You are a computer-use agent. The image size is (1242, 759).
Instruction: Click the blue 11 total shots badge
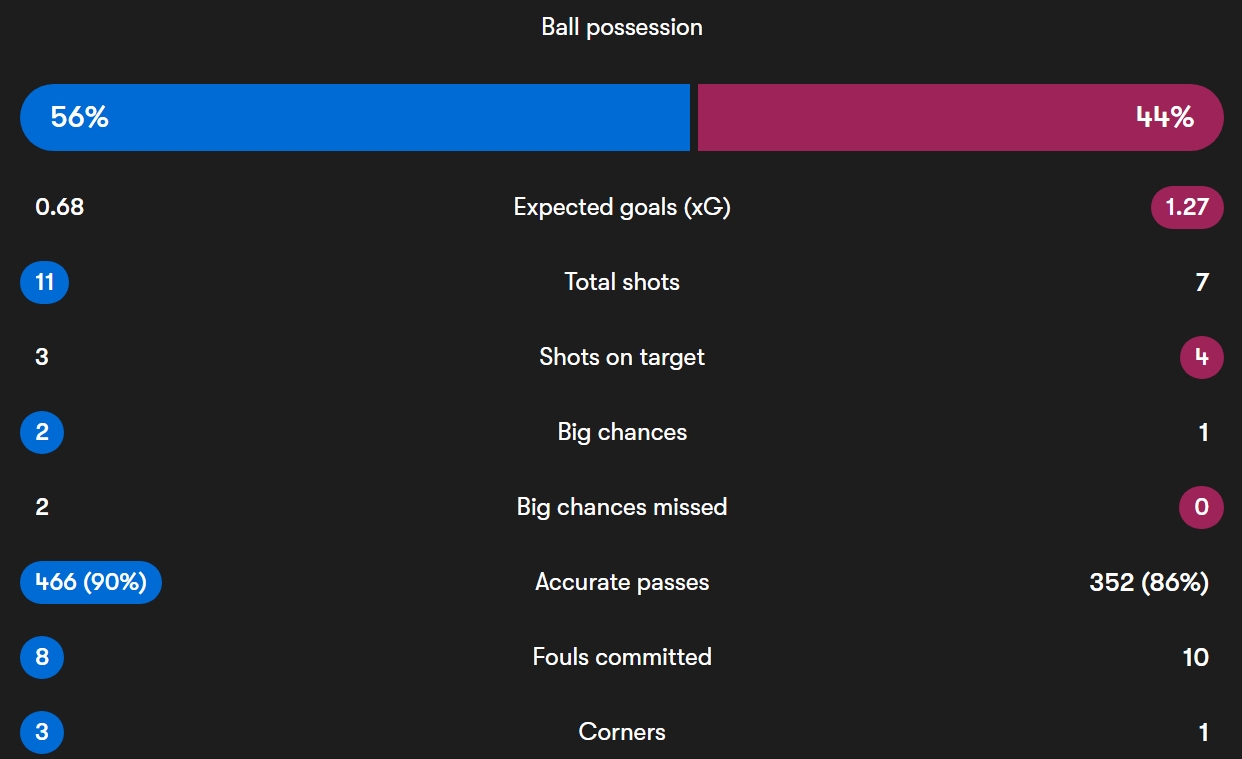pos(44,282)
